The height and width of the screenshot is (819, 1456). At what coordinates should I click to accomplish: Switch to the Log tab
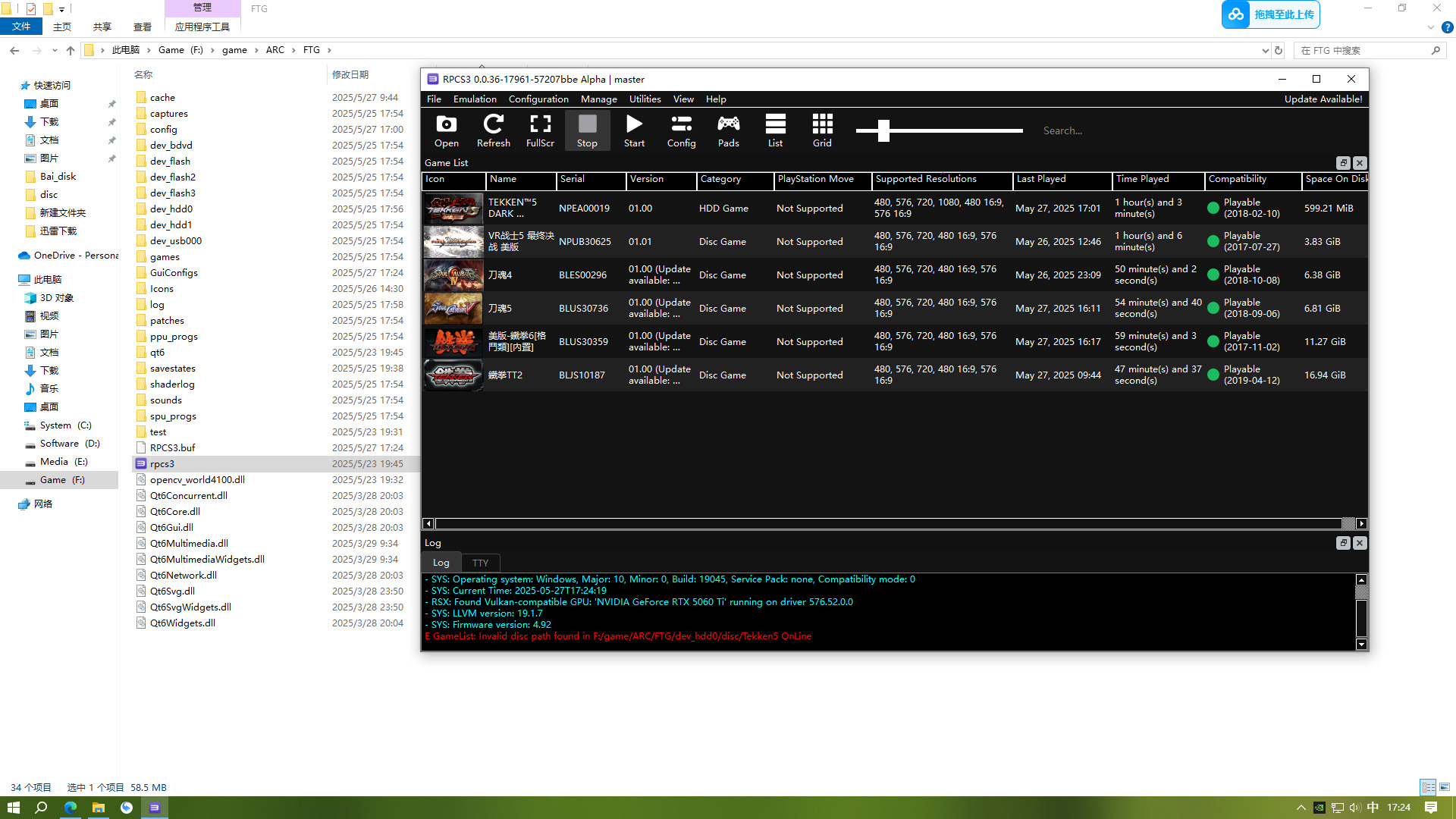tap(441, 563)
